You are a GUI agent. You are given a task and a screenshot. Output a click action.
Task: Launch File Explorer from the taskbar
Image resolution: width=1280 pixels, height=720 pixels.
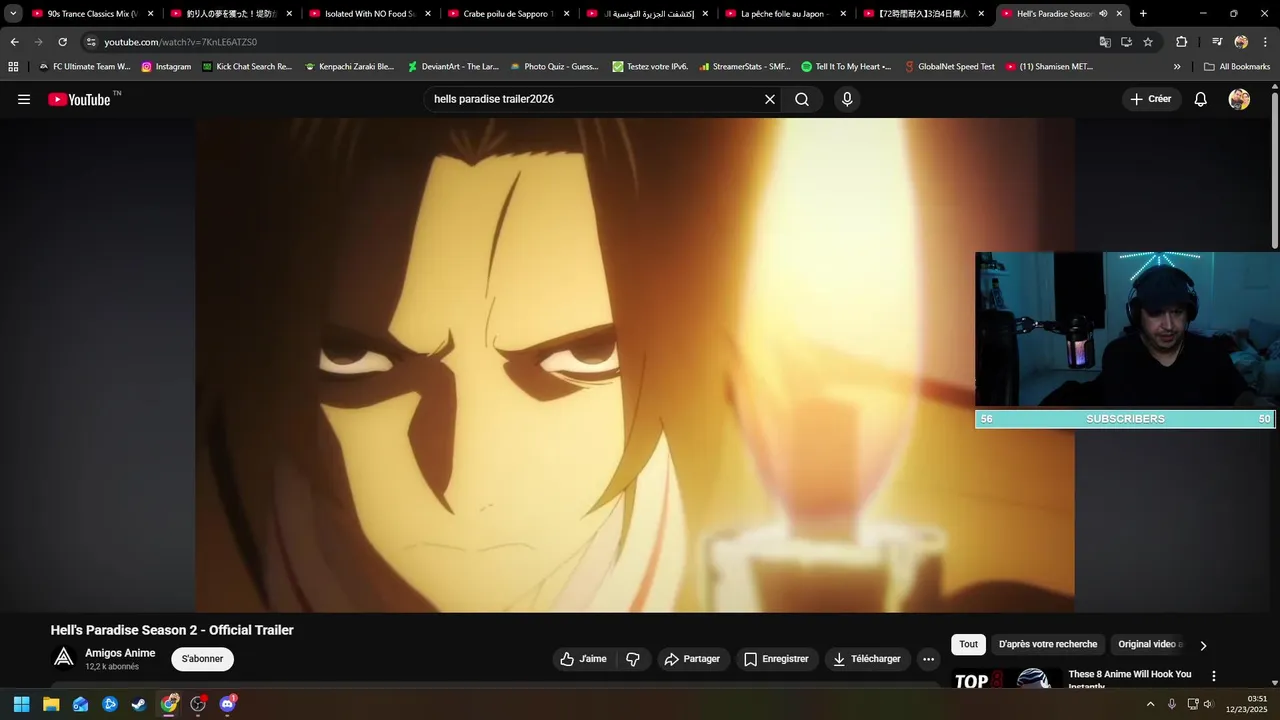[x=51, y=704]
